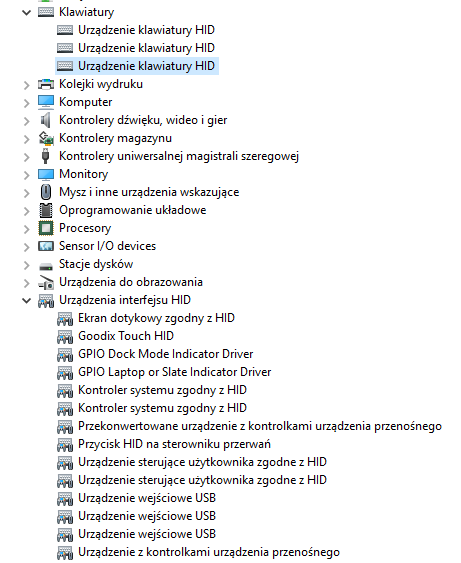The height and width of the screenshot is (563, 461).
Task: Click the USB plug icon for Kontrolery uniwersalnej magistrali
Action: click(x=45, y=156)
